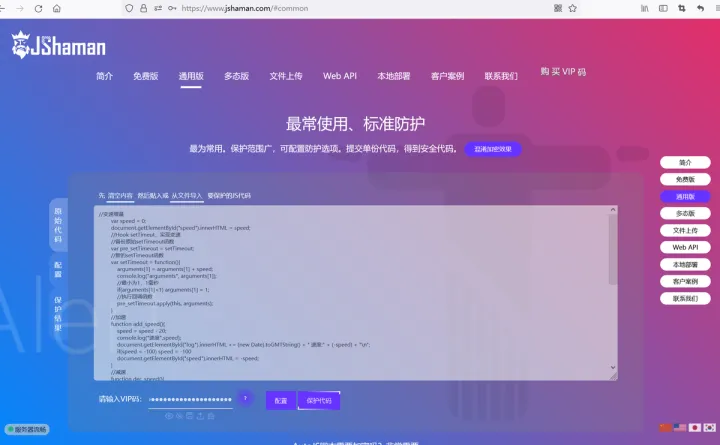
Task: Click right sidebar 简介 pill
Action: (x=685, y=163)
